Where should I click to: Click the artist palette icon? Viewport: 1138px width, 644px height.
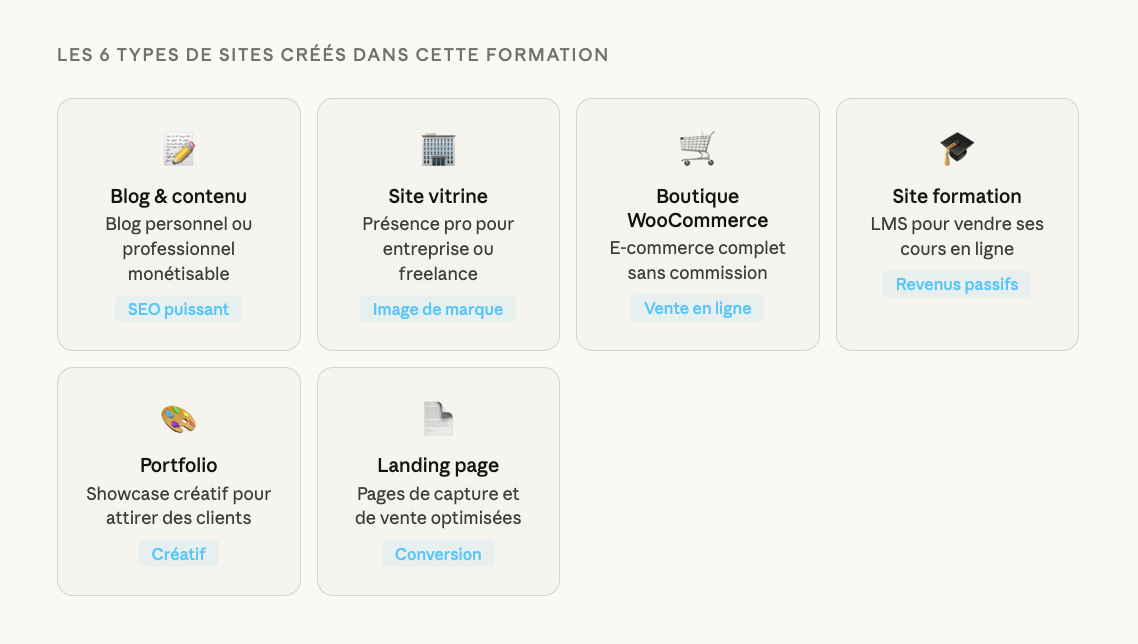tap(179, 418)
